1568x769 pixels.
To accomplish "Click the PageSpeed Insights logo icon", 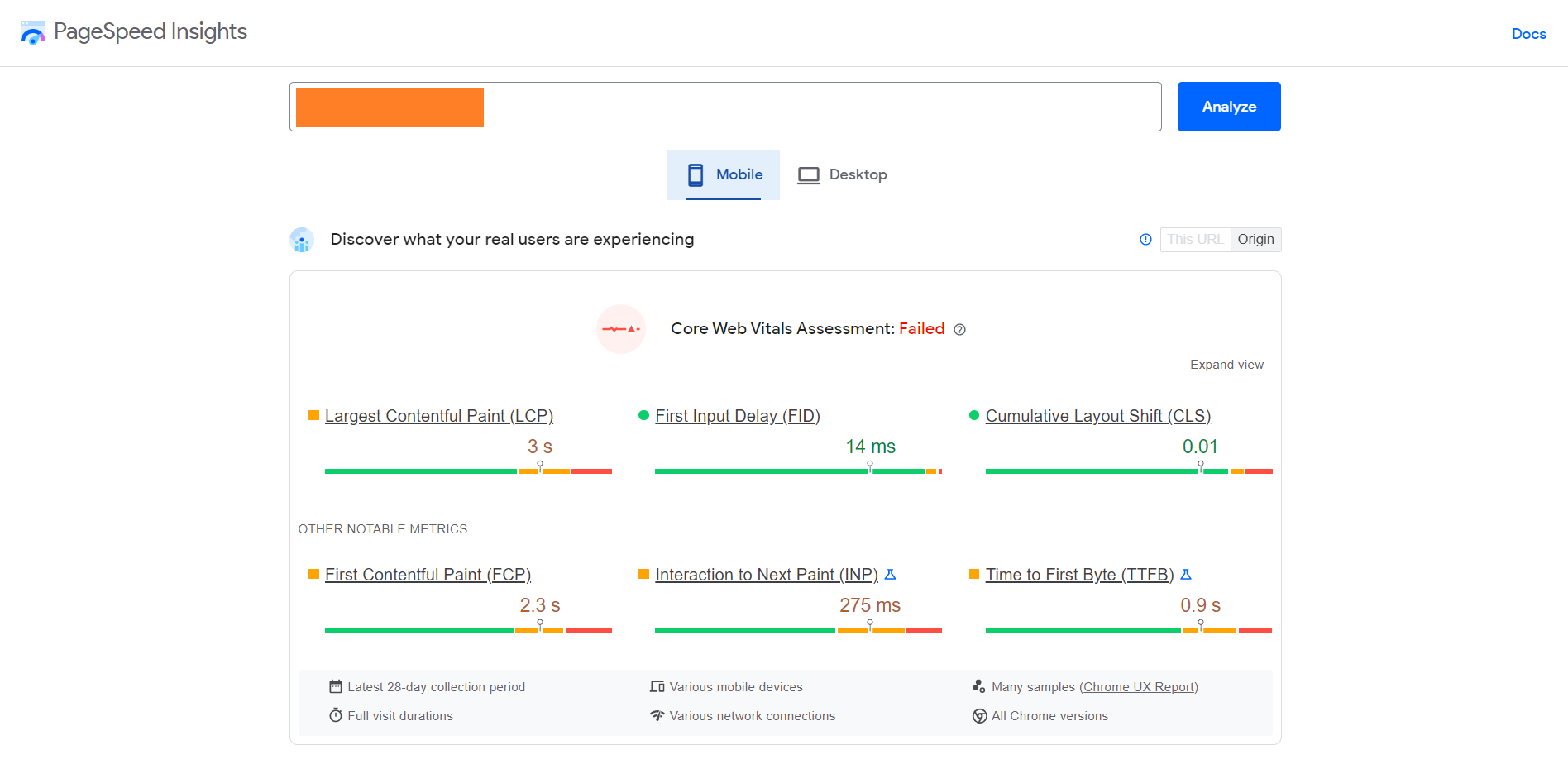I will click(x=32, y=33).
